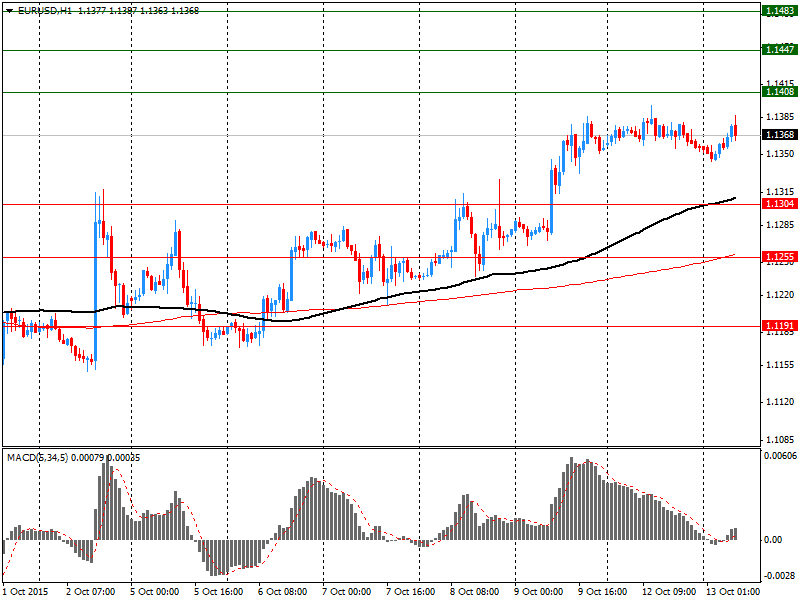This screenshot has height=600, width=800.
Task: Click the MACD scale value 0.00
Action: 774,540
